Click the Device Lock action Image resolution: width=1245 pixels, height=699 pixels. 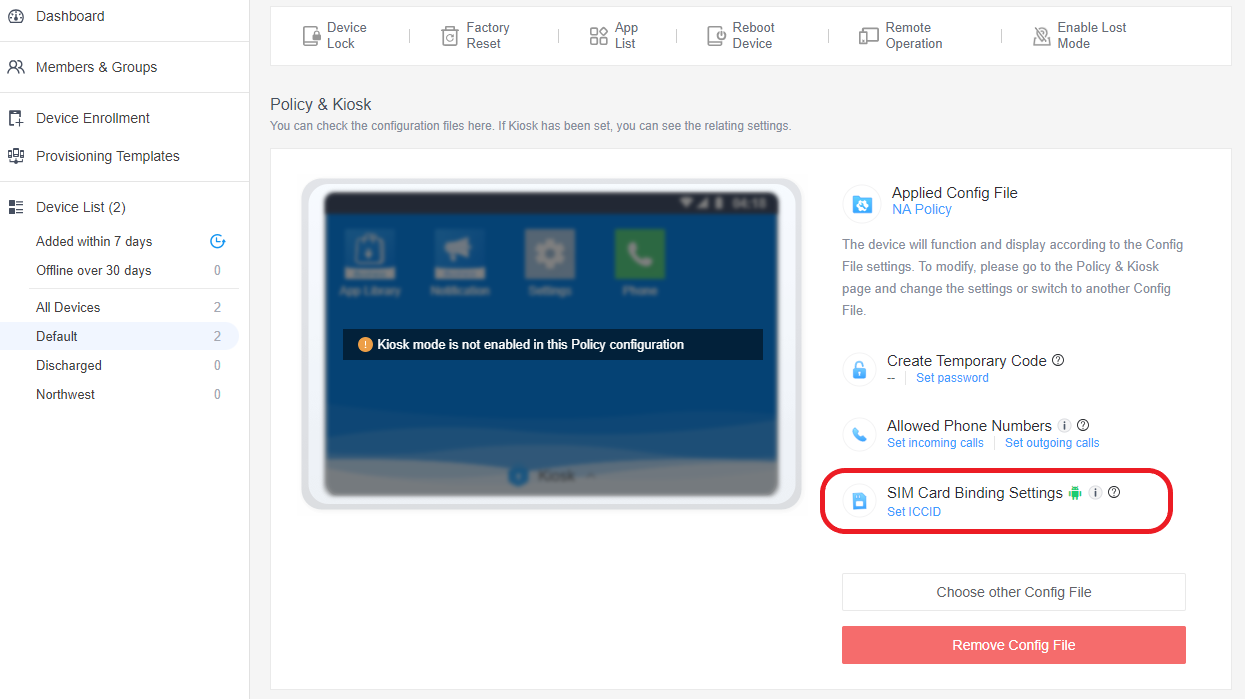point(335,36)
